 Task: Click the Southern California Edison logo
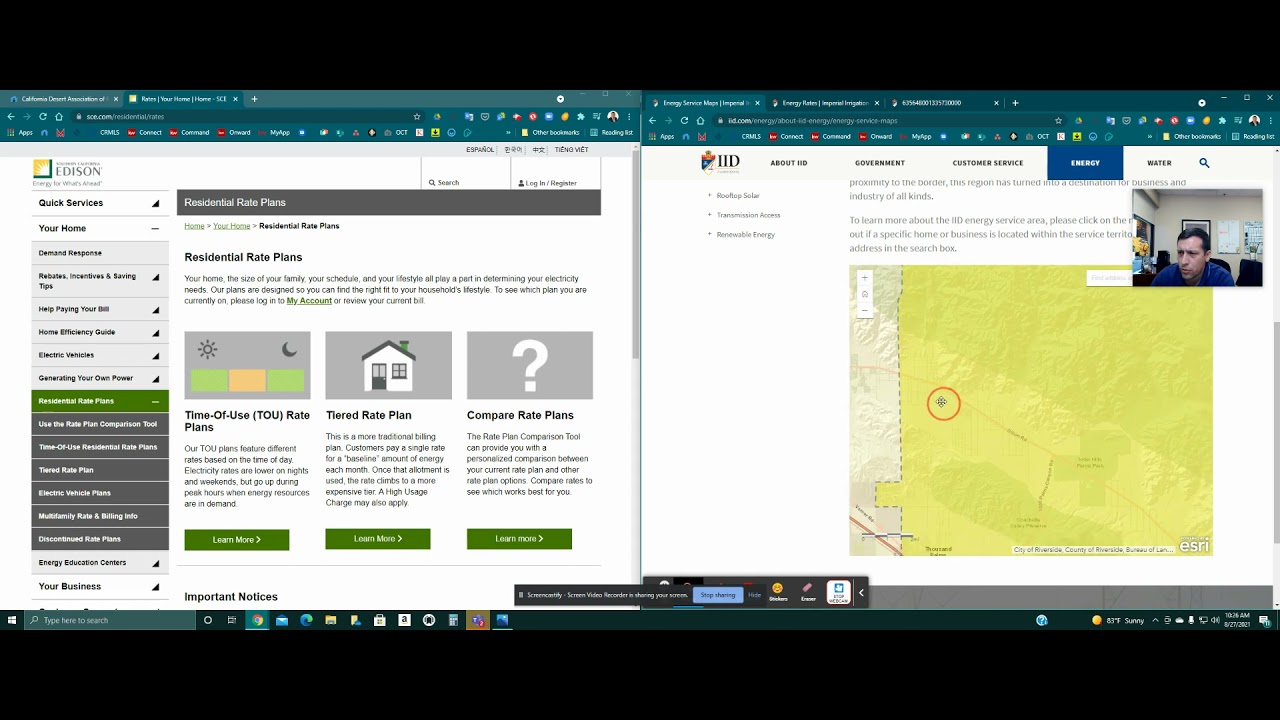[67, 172]
